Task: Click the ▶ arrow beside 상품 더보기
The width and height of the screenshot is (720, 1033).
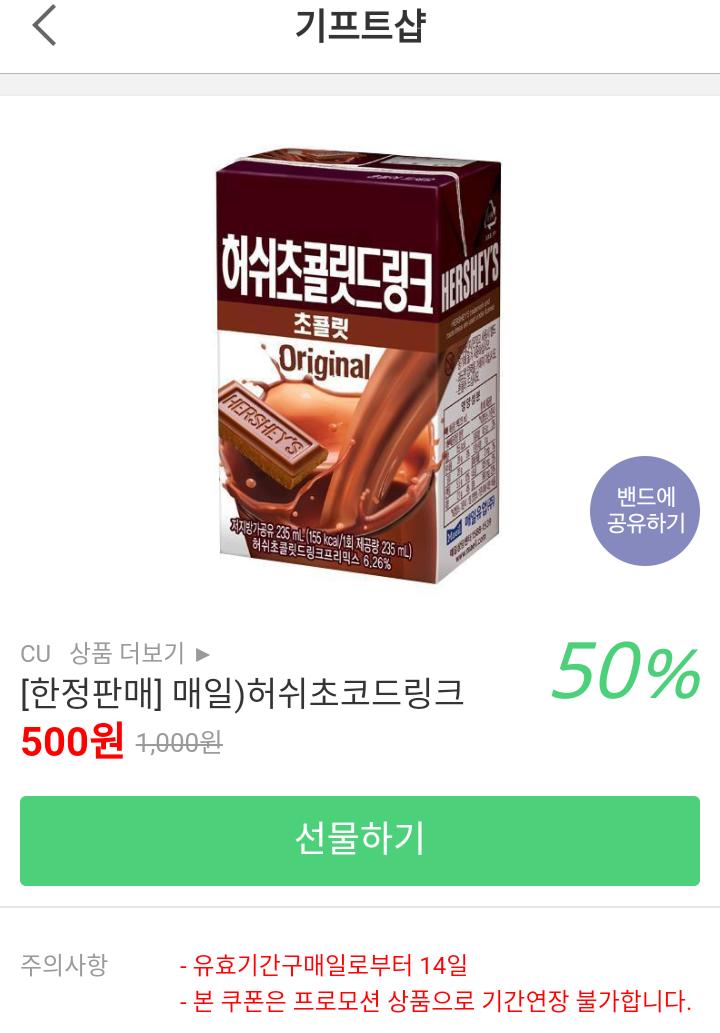Action: [202, 654]
